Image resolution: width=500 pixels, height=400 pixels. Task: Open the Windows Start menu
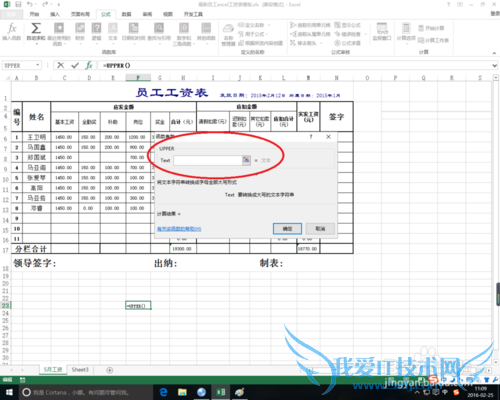tap(9, 392)
